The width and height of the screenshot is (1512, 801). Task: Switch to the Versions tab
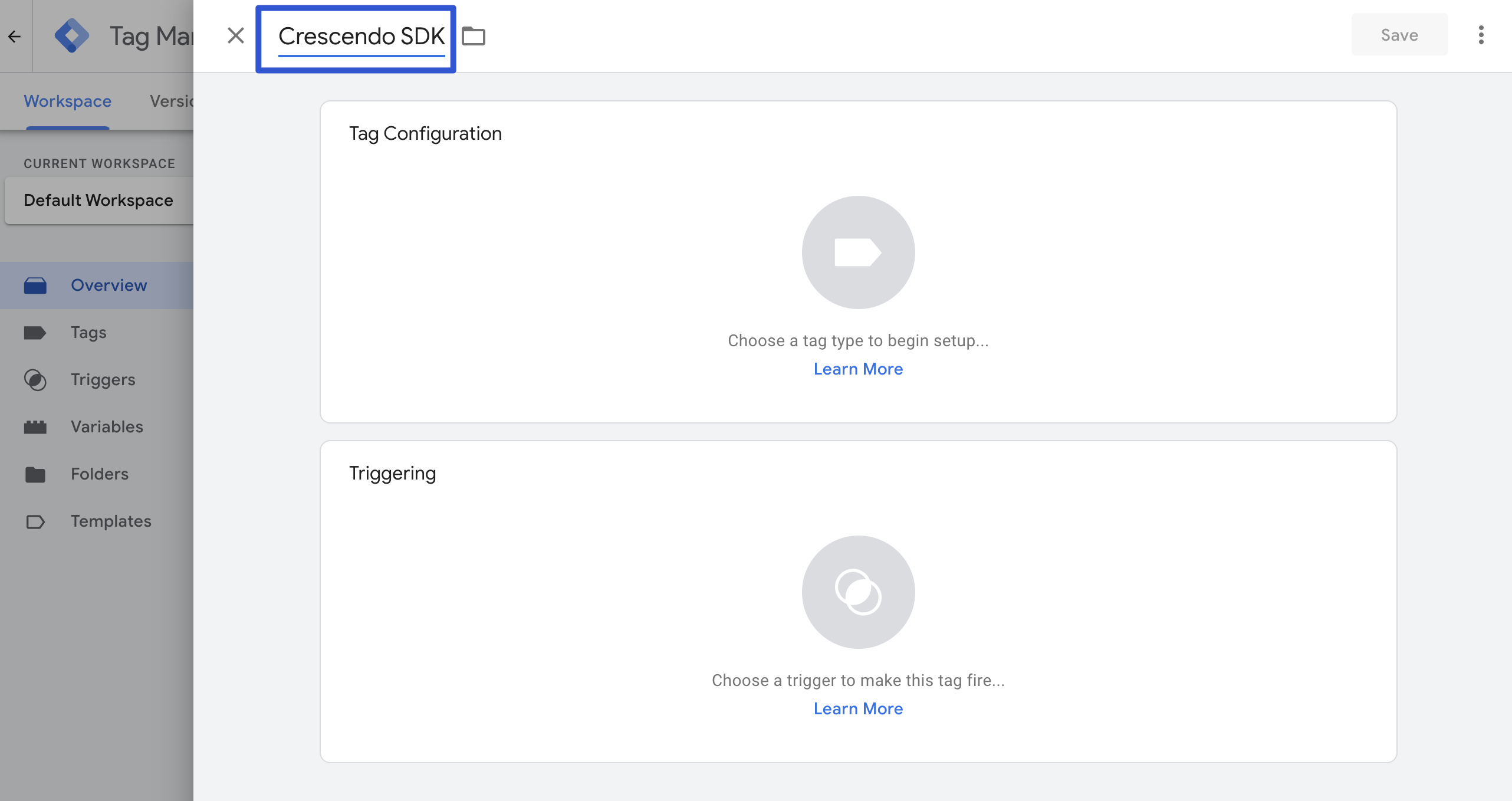tap(171, 101)
